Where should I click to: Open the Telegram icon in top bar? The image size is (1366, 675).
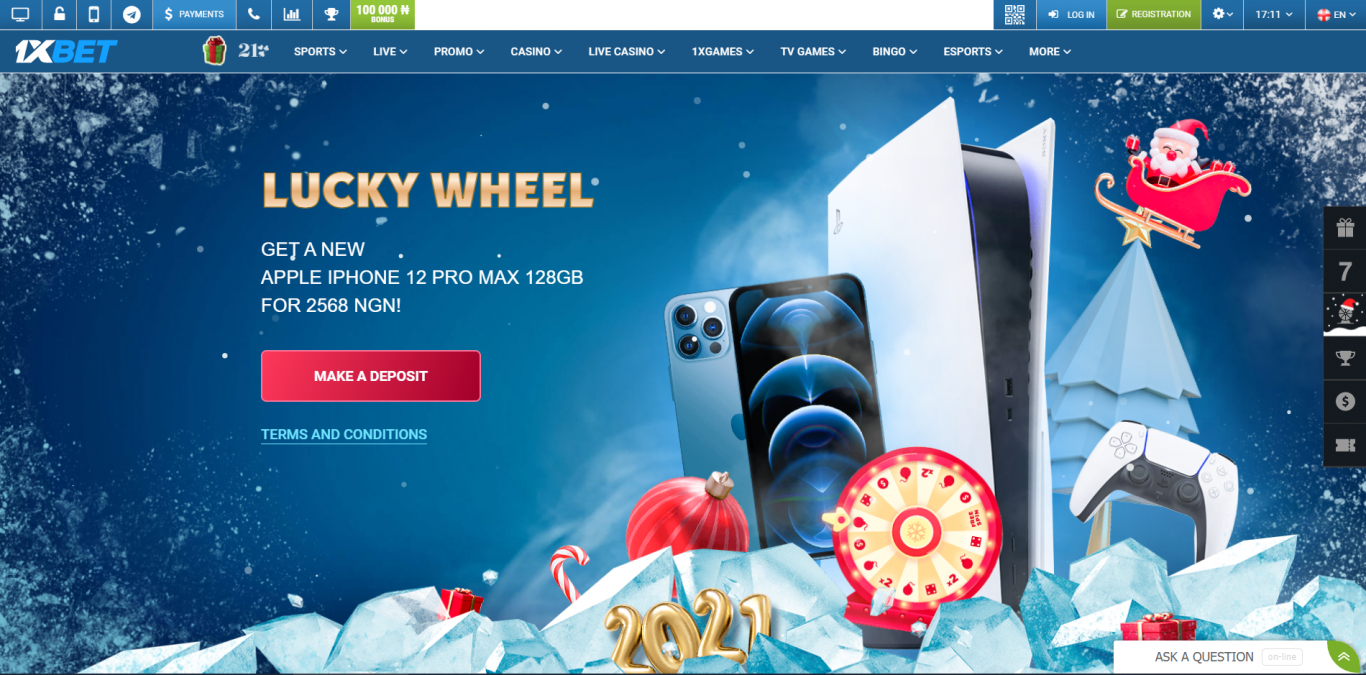click(x=131, y=14)
